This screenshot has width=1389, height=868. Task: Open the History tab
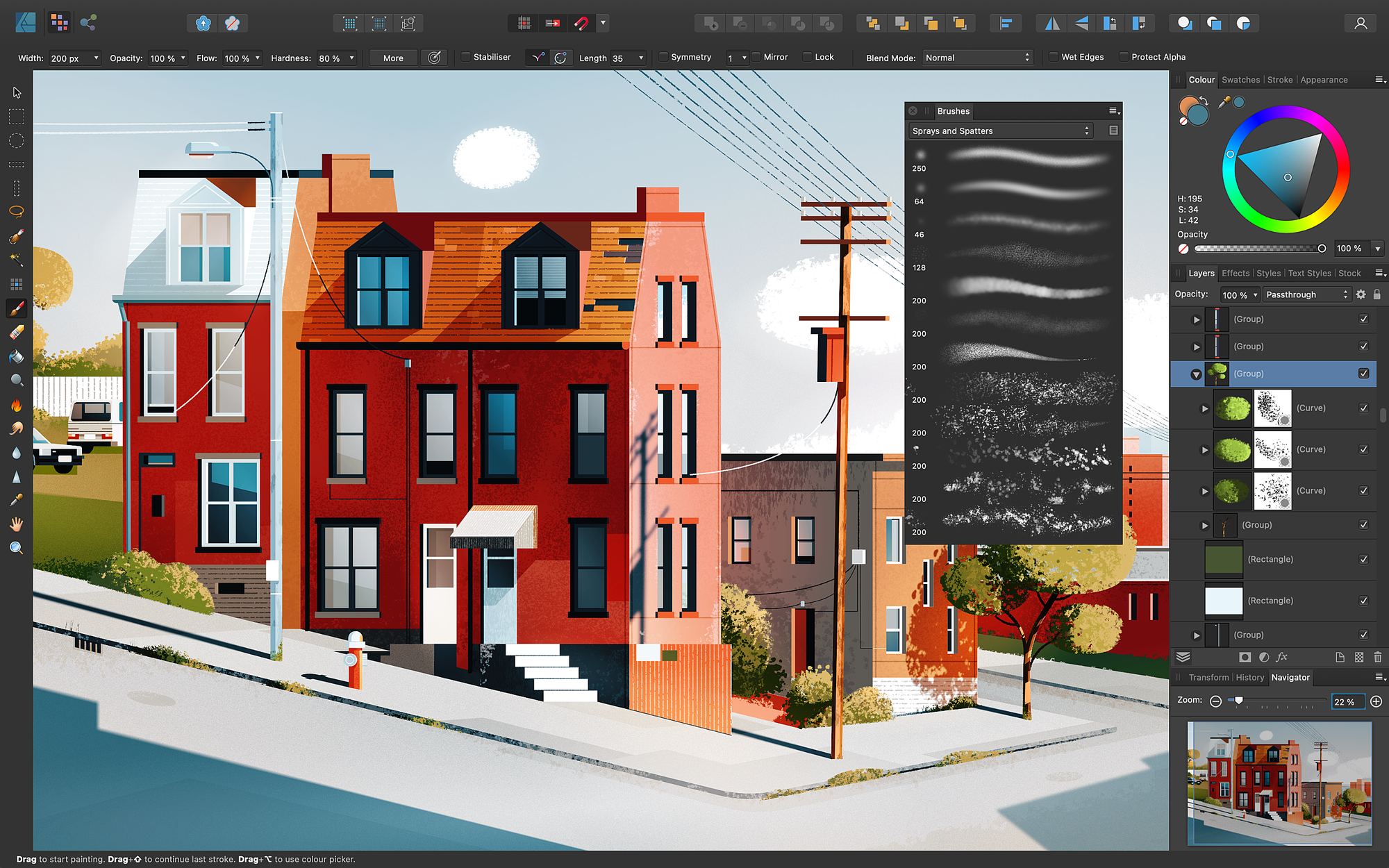1249,677
